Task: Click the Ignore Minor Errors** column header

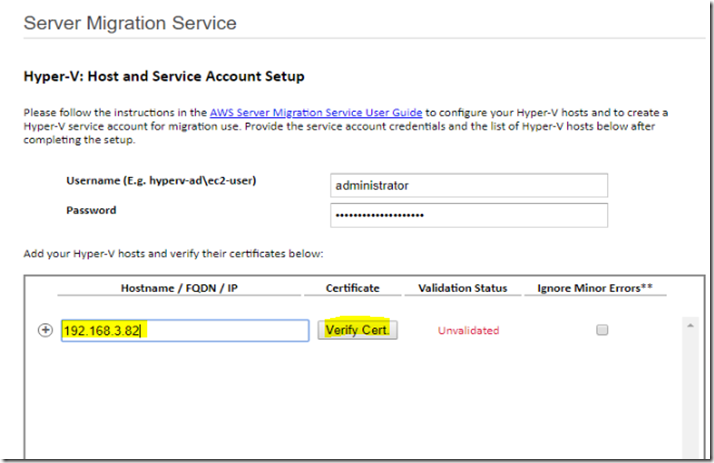Action: pos(595,288)
